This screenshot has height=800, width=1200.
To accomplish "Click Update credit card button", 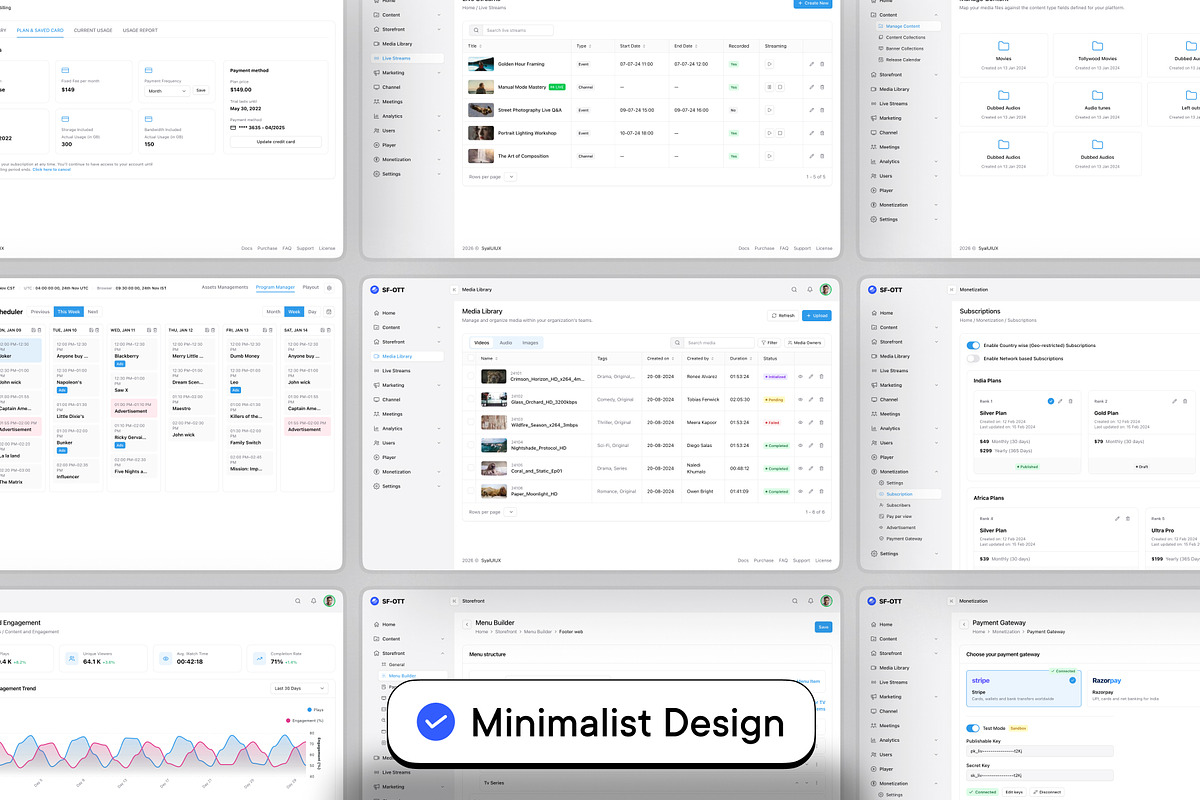I will 276,142.
